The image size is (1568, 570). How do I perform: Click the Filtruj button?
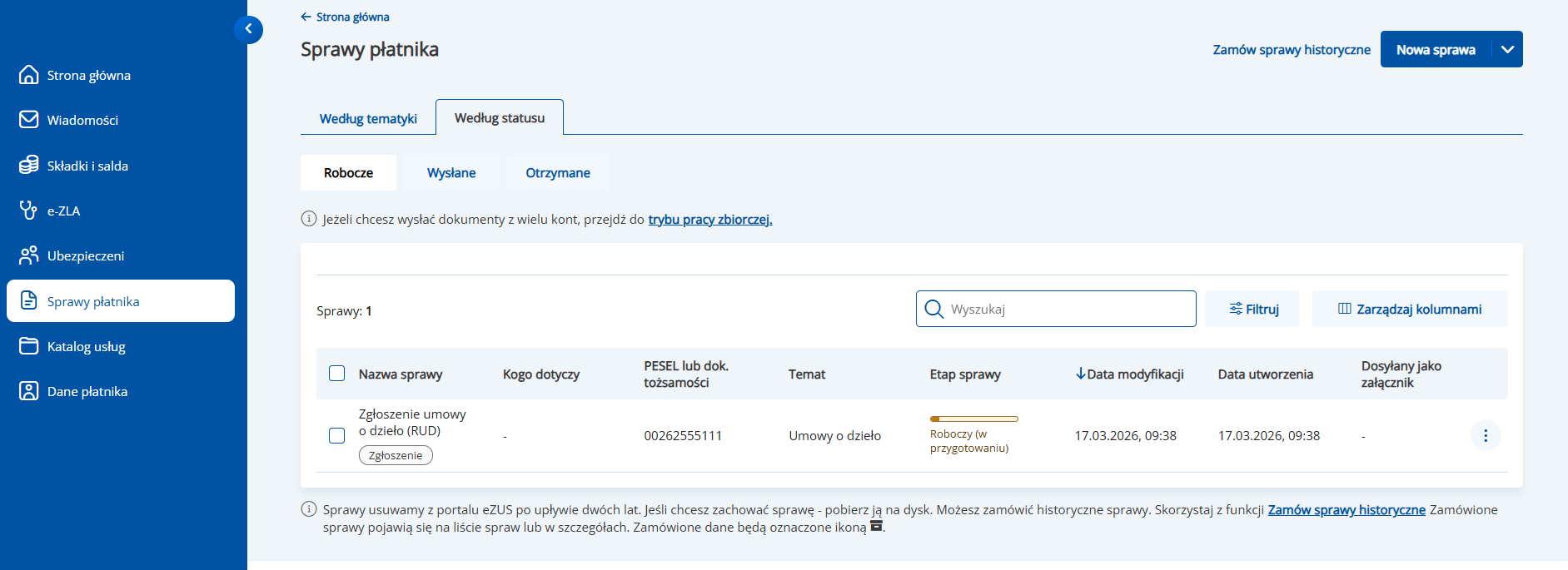click(1252, 309)
